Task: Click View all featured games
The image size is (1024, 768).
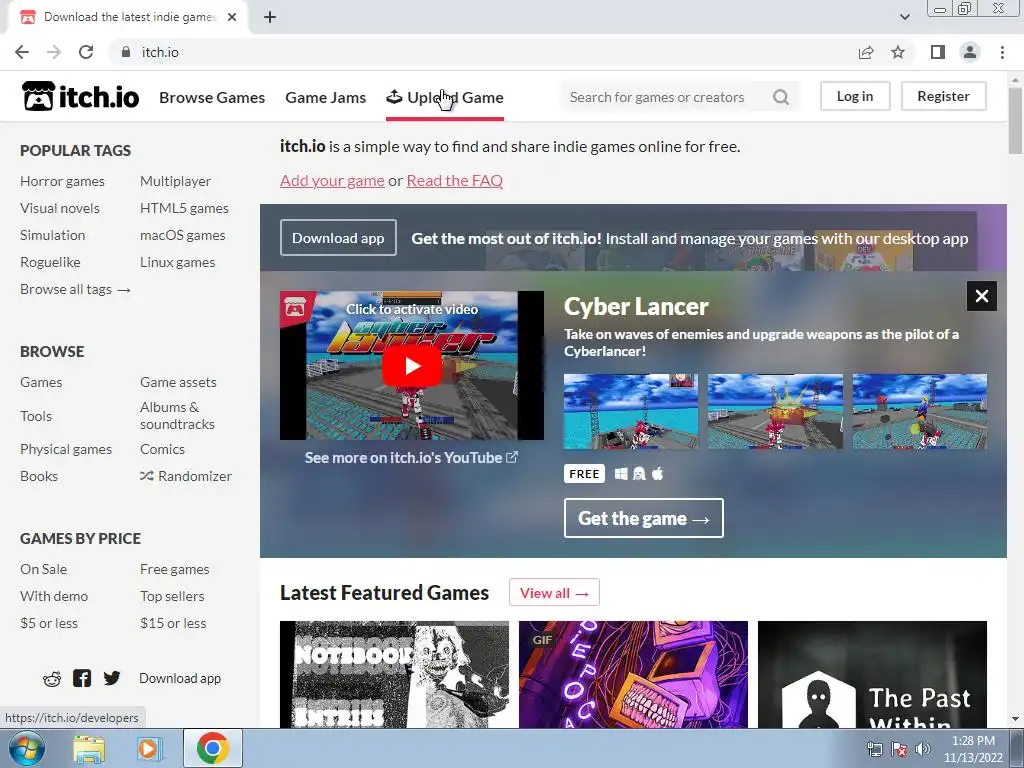Action: pos(554,593)
